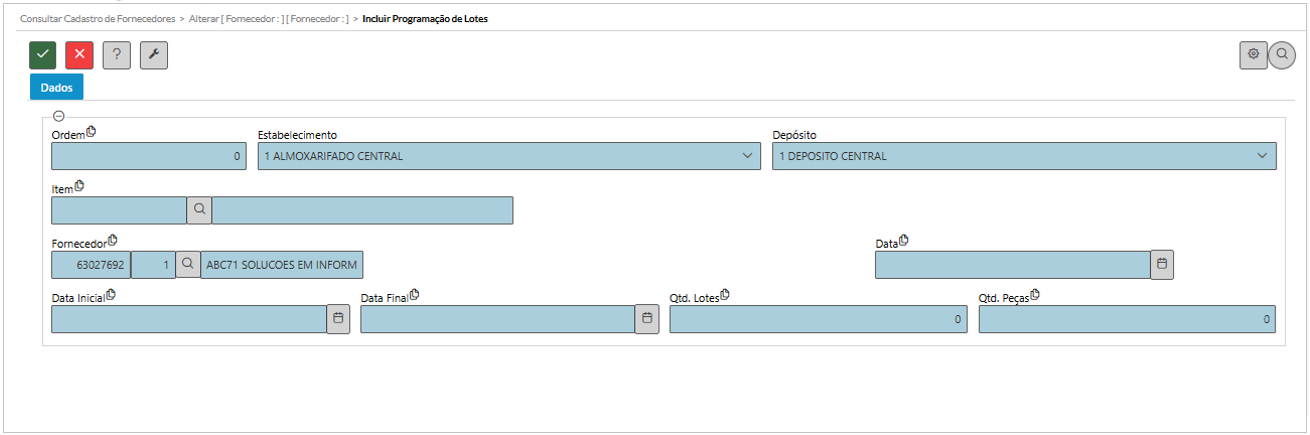Open the Item lookup magnifier
Viewport: 1310px width, 435px height.
199,210
